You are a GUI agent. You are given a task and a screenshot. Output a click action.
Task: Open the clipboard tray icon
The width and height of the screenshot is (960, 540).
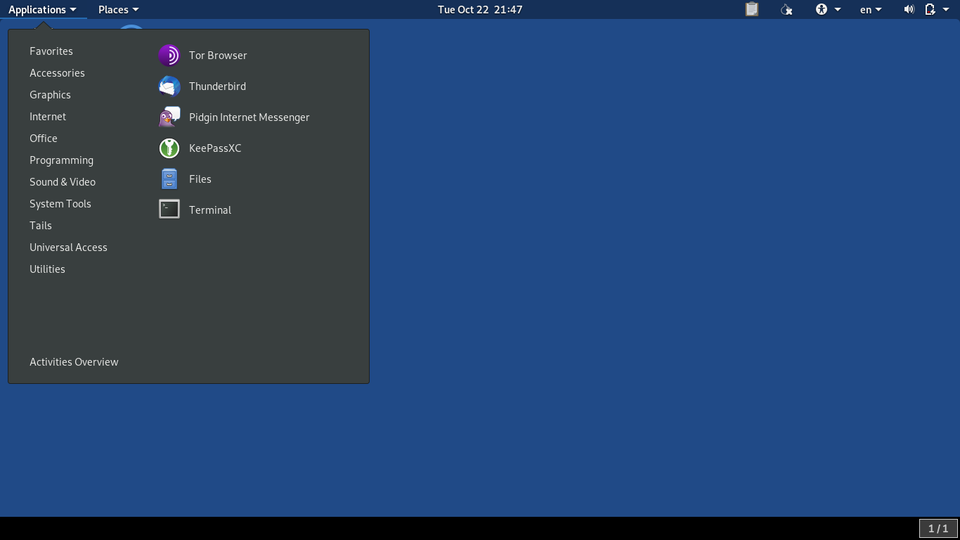[x=752, y=9]
